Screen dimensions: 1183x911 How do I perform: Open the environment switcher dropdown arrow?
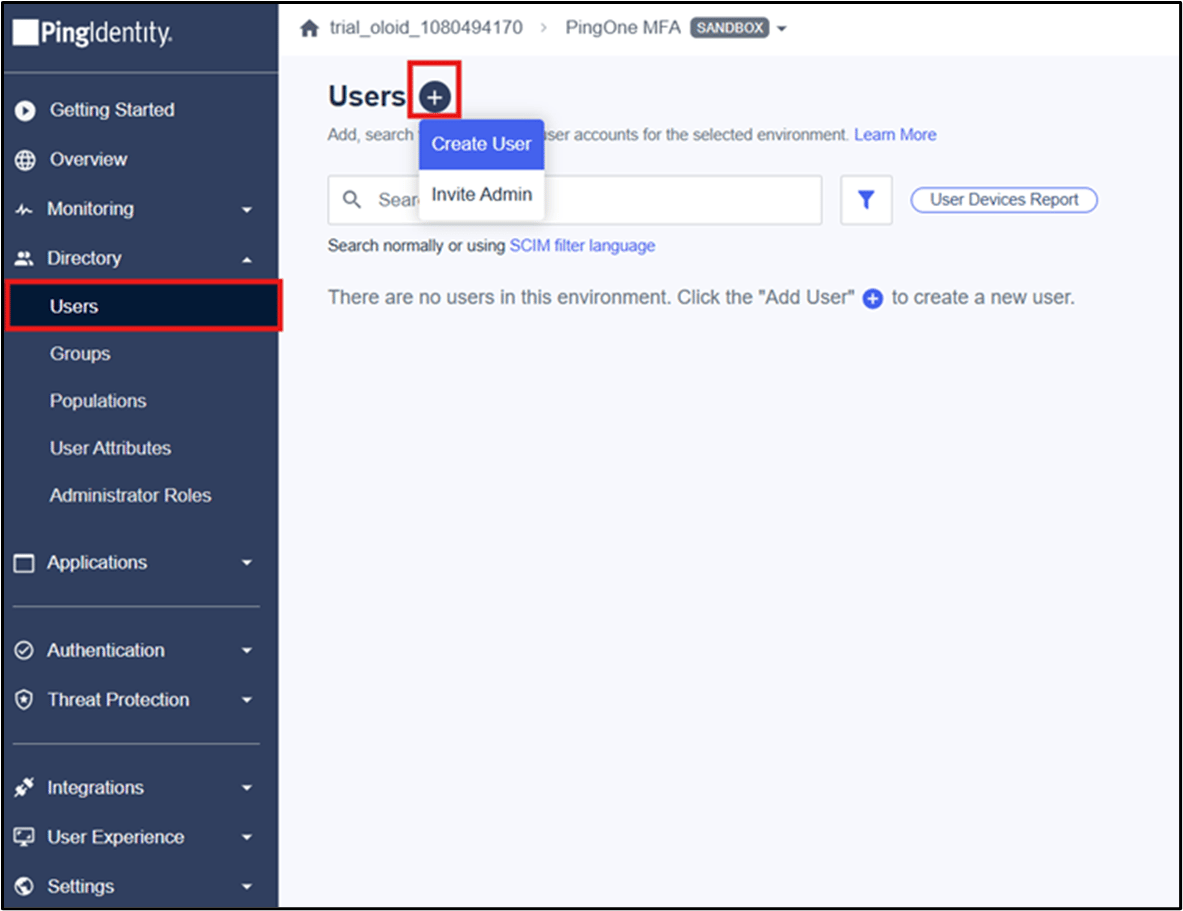click(x=782, y=29)
